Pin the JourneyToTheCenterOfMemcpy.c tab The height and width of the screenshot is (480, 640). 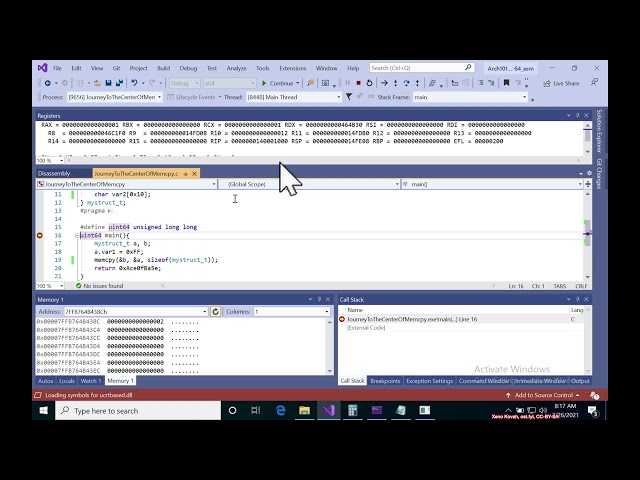[x=185, y=174]
